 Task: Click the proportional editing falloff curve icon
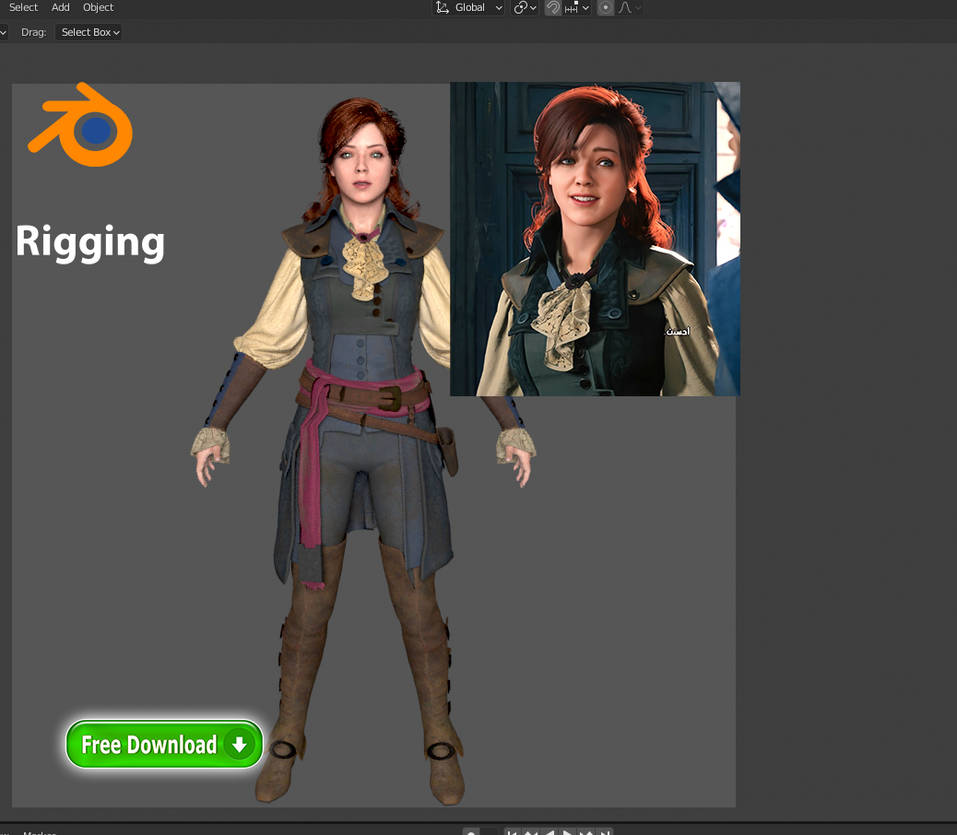(x=626, y=8)
